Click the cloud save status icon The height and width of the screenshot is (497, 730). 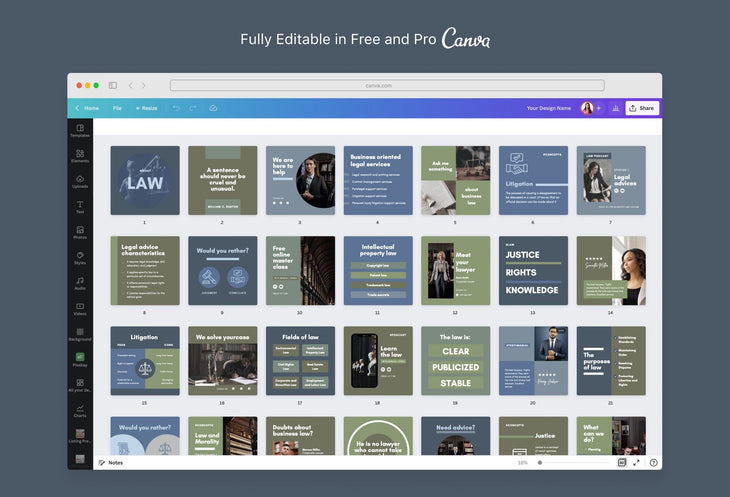click(213, 108)
